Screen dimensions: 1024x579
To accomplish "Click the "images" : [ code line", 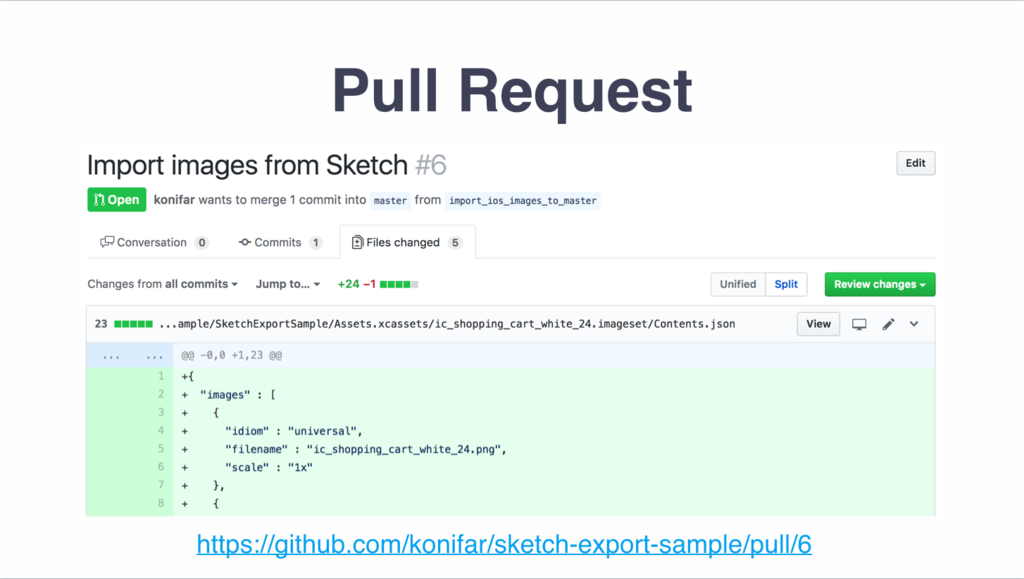I will pyautogui.click(x=238, y=395).
